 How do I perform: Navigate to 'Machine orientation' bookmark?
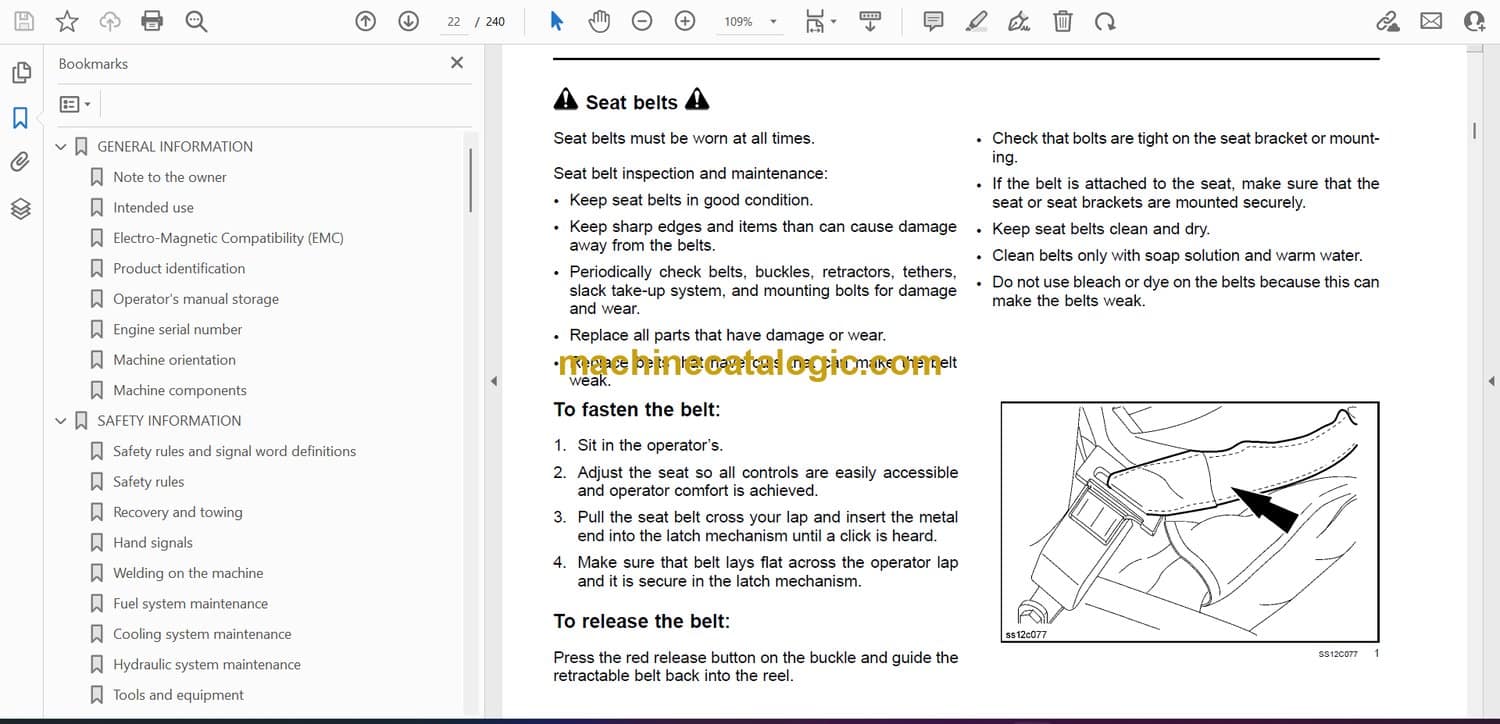(174, 360)
